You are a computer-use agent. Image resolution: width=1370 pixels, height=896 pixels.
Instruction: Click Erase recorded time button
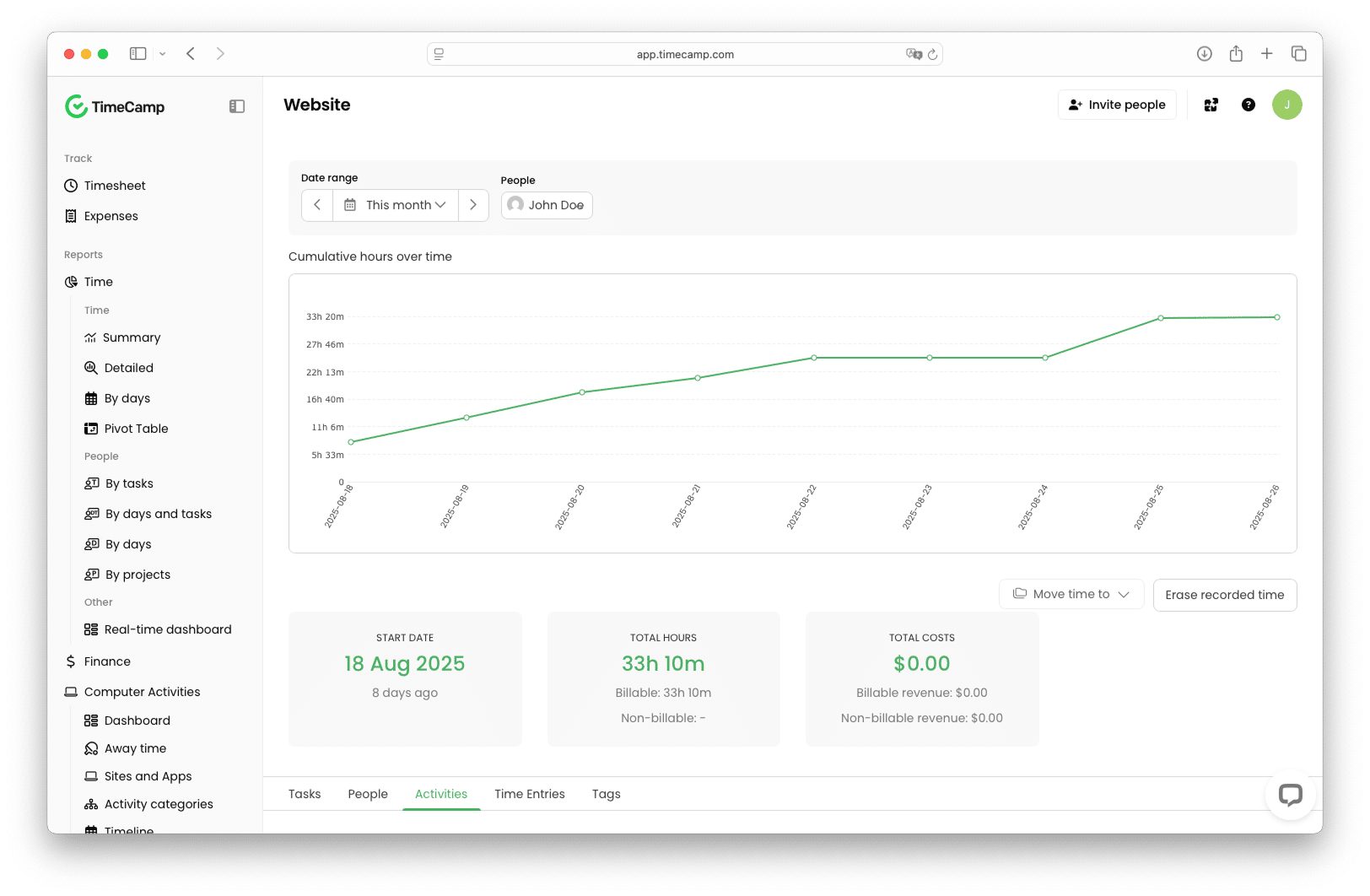tap(1225, 595)
